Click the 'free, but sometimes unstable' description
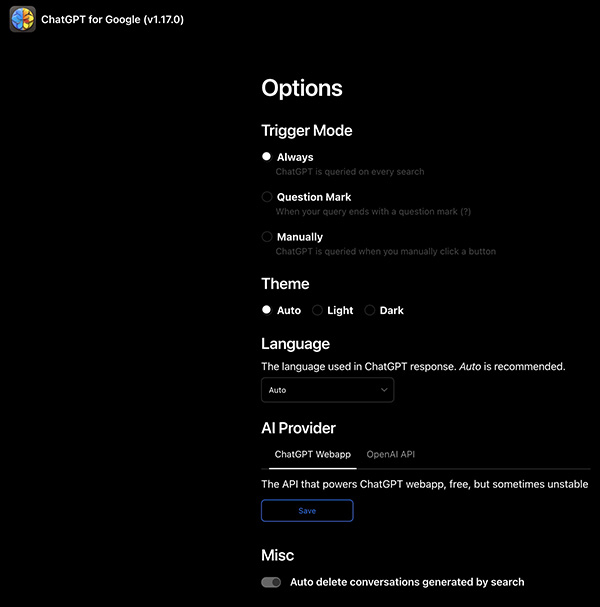 pyautogui.click(x=425, y=484)
